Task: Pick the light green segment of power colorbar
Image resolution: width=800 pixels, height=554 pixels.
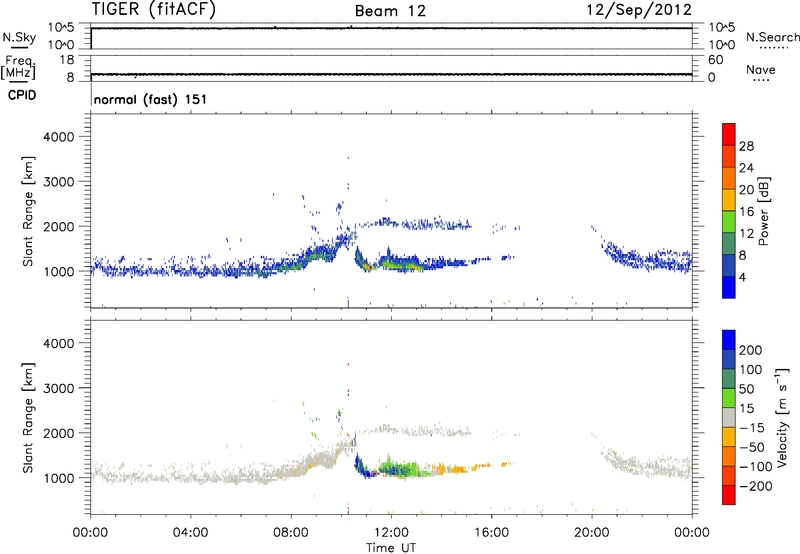Action: (729, 222)
